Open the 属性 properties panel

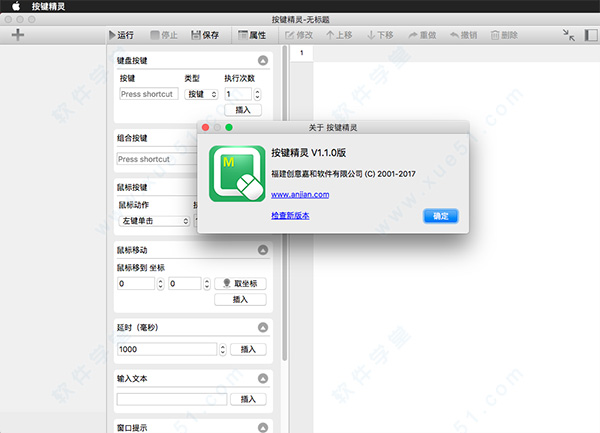click(252, 35)
